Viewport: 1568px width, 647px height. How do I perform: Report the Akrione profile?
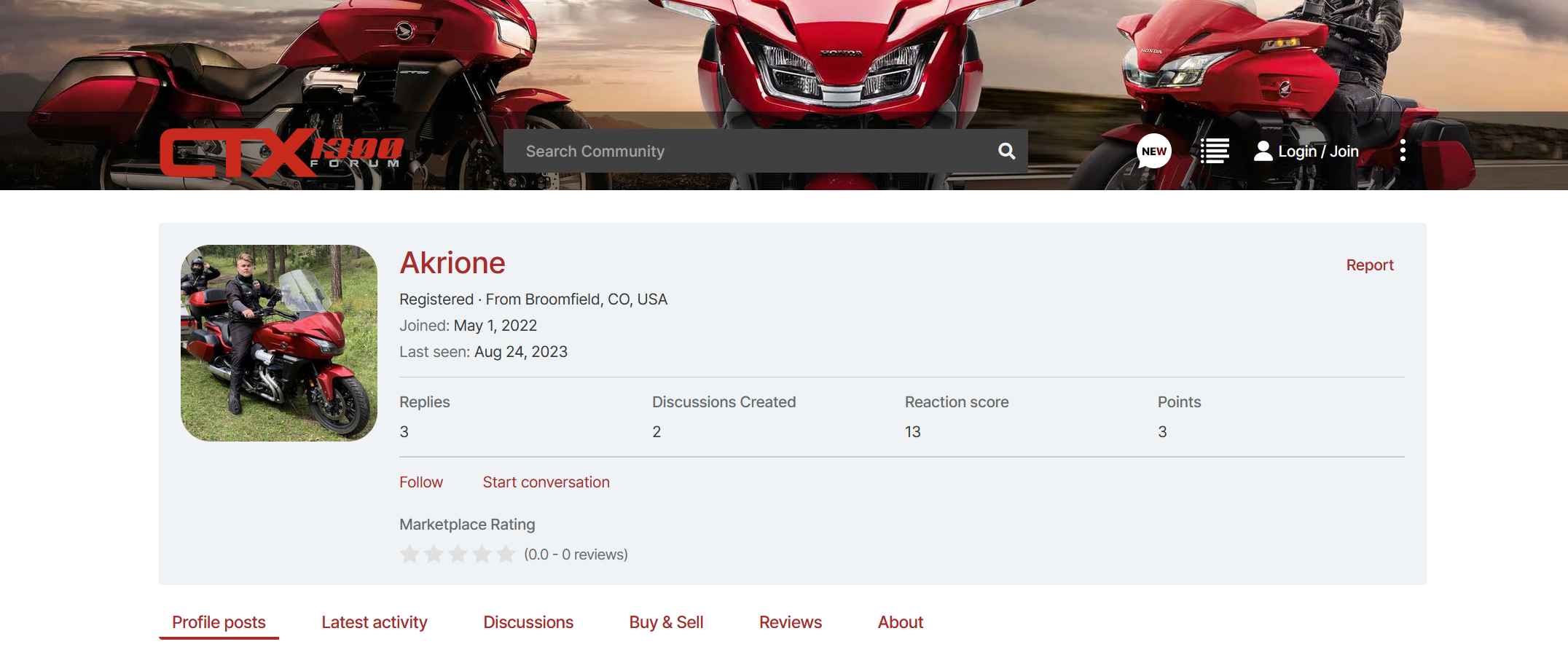click(x=1369, y=265)
